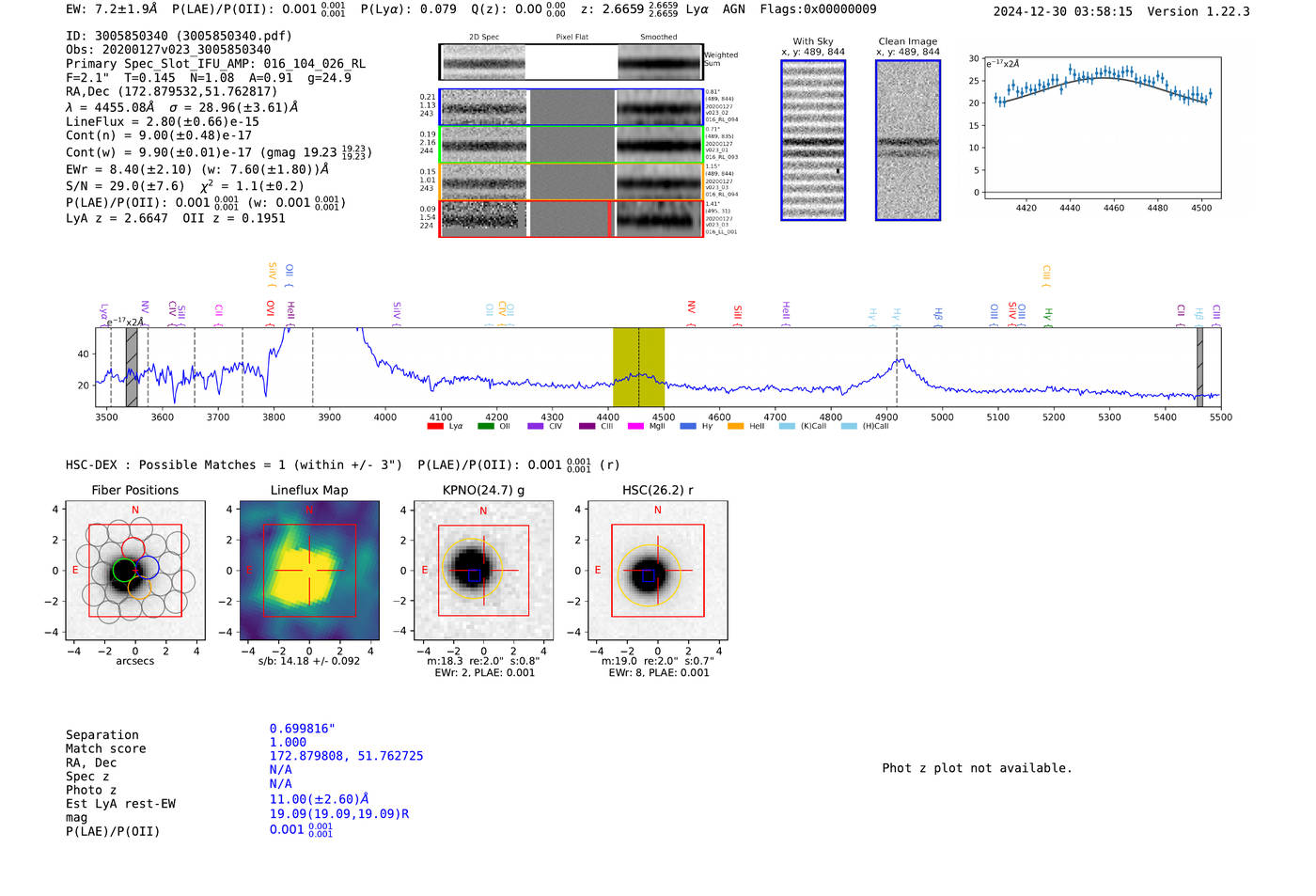The width and height of the screenshot is (1316, 896).
Task: Click the blue square marker in KPNO image
Action: coord(474,575)
